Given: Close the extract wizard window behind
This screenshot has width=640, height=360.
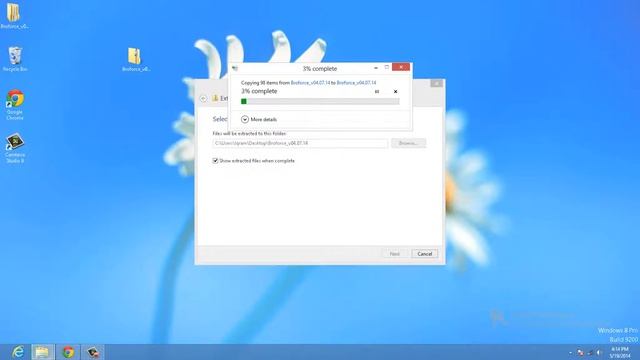Looking at the screenshot, I should 436,83.
